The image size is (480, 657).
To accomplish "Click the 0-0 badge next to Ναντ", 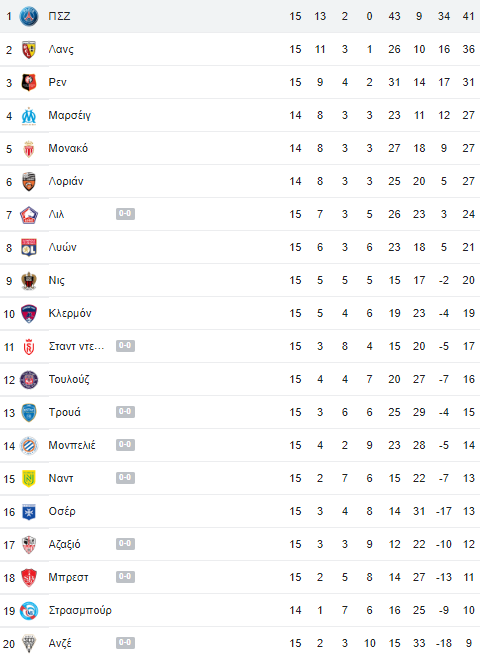I will [x=125, y=478].
